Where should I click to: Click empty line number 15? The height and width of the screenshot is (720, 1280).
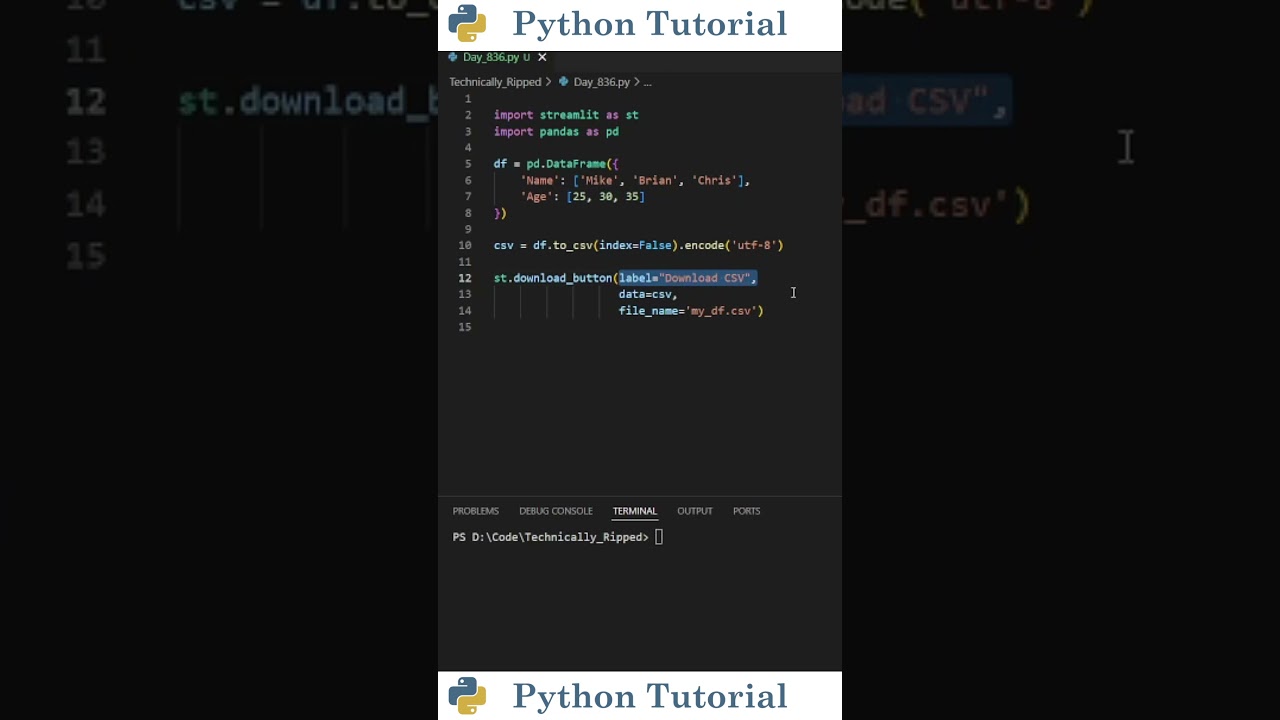tap(465, 327)
